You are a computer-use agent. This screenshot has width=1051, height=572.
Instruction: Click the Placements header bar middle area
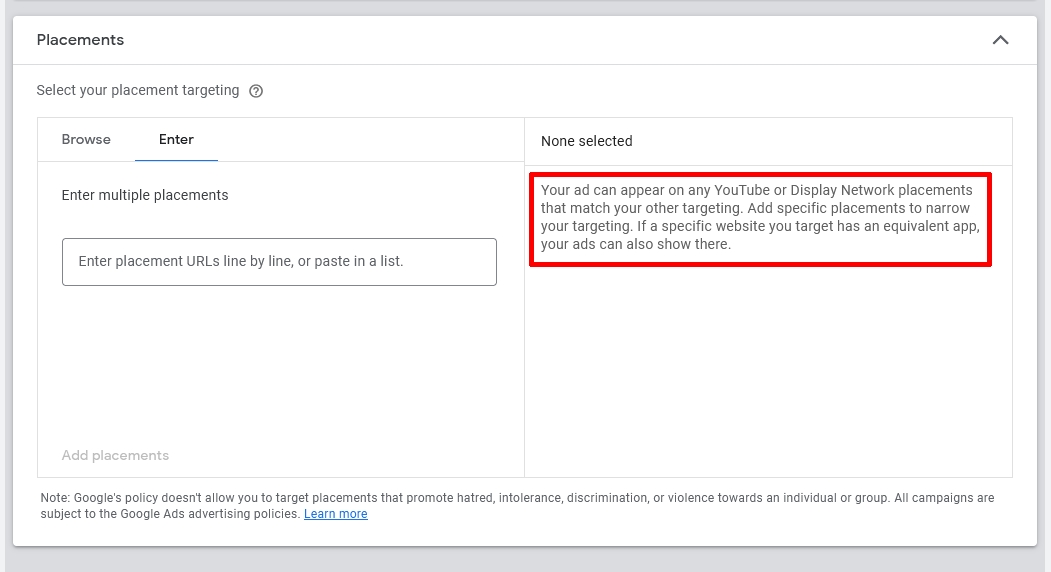point(525,40)
